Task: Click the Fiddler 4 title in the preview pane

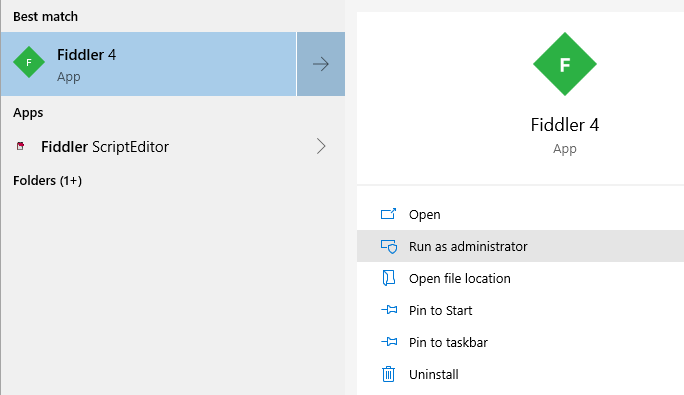Action: pos(564,125)
